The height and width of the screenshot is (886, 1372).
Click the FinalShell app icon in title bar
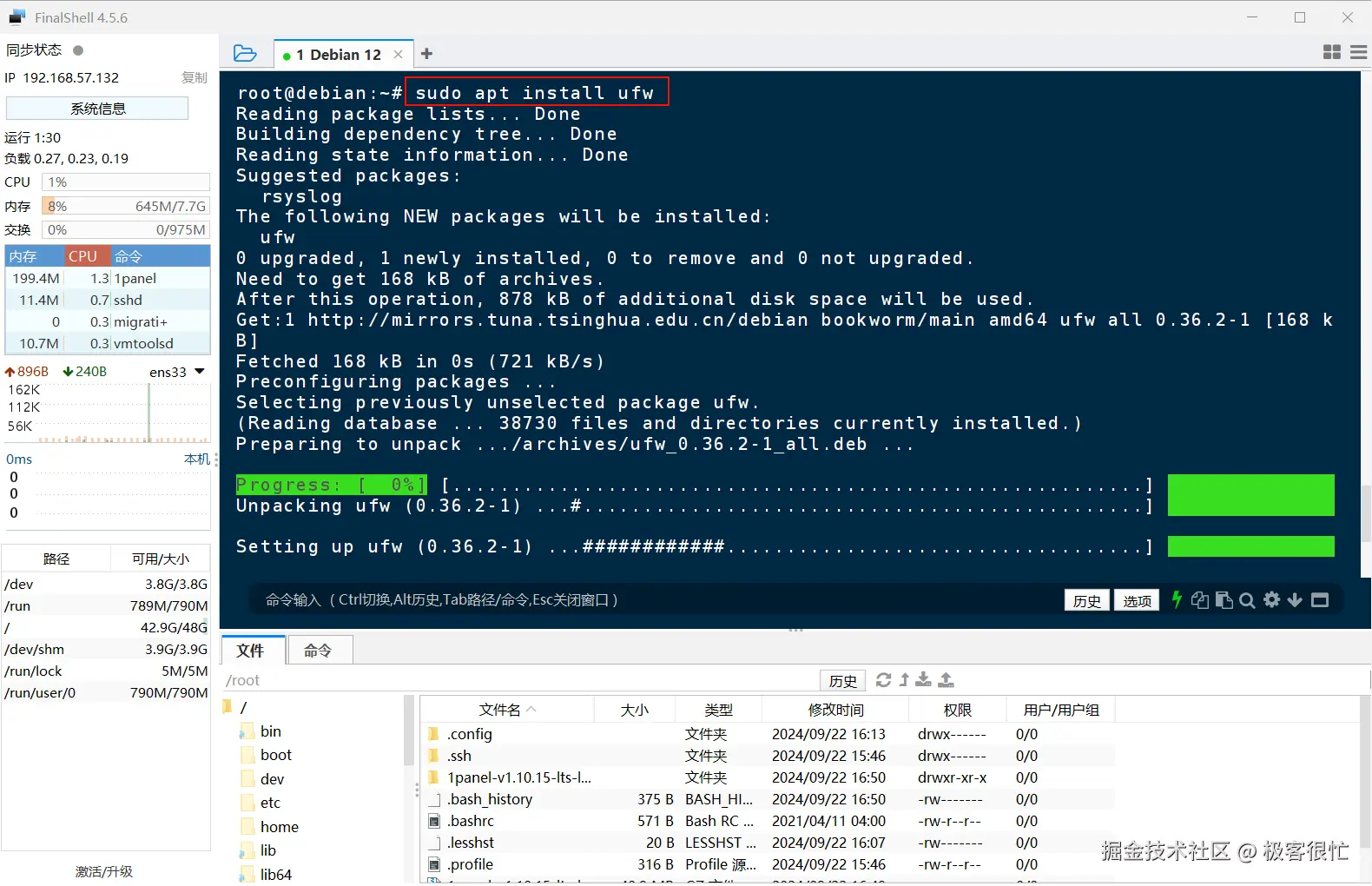[x=16, y=17]
